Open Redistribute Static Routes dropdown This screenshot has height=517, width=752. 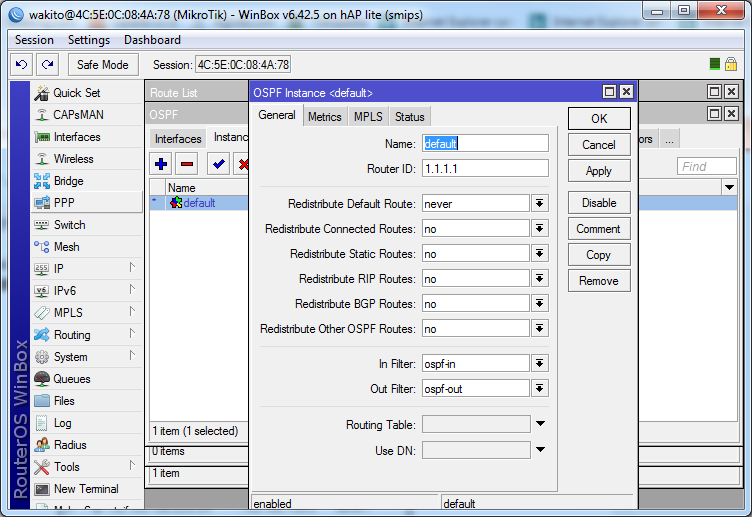coord(540,254)
